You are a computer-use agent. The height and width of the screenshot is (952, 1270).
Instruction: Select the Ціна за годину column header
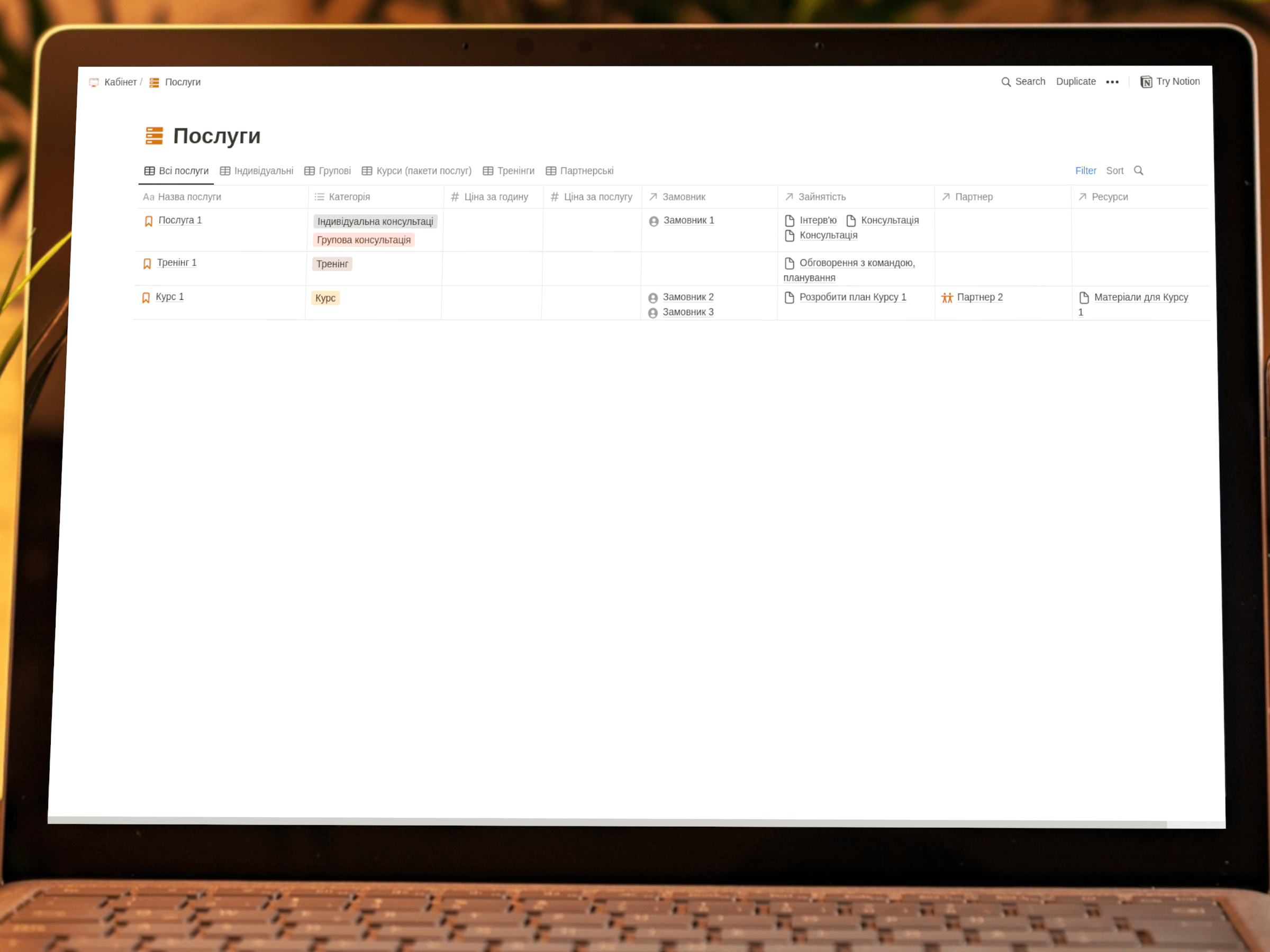[494, 197]
